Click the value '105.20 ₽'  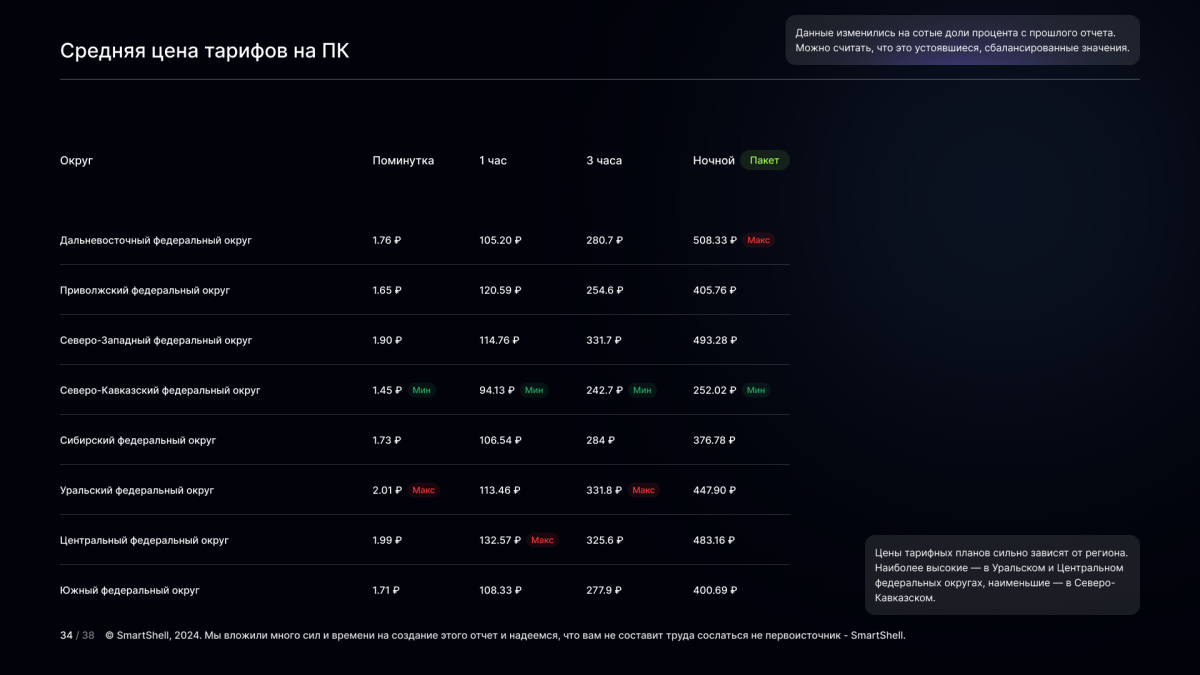point(500,241)
